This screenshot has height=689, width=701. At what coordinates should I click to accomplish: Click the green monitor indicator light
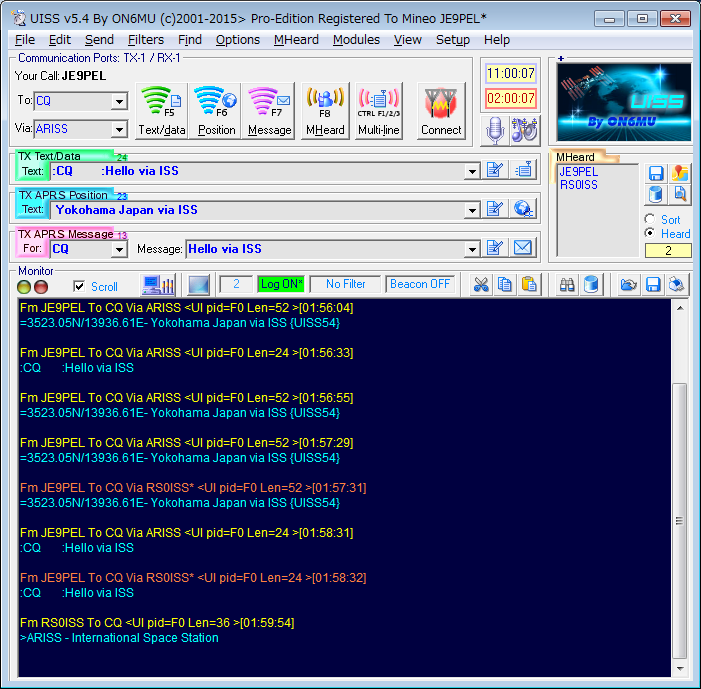point(24,287)
